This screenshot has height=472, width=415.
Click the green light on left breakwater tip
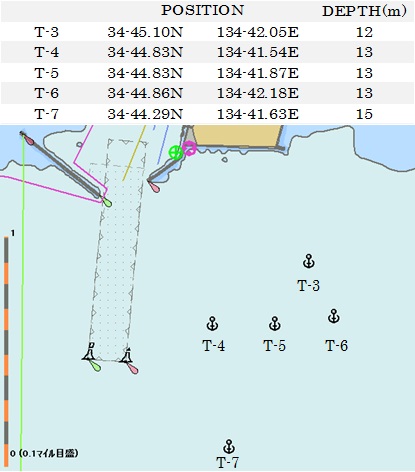pyautogui.click(x=107, y=202)
